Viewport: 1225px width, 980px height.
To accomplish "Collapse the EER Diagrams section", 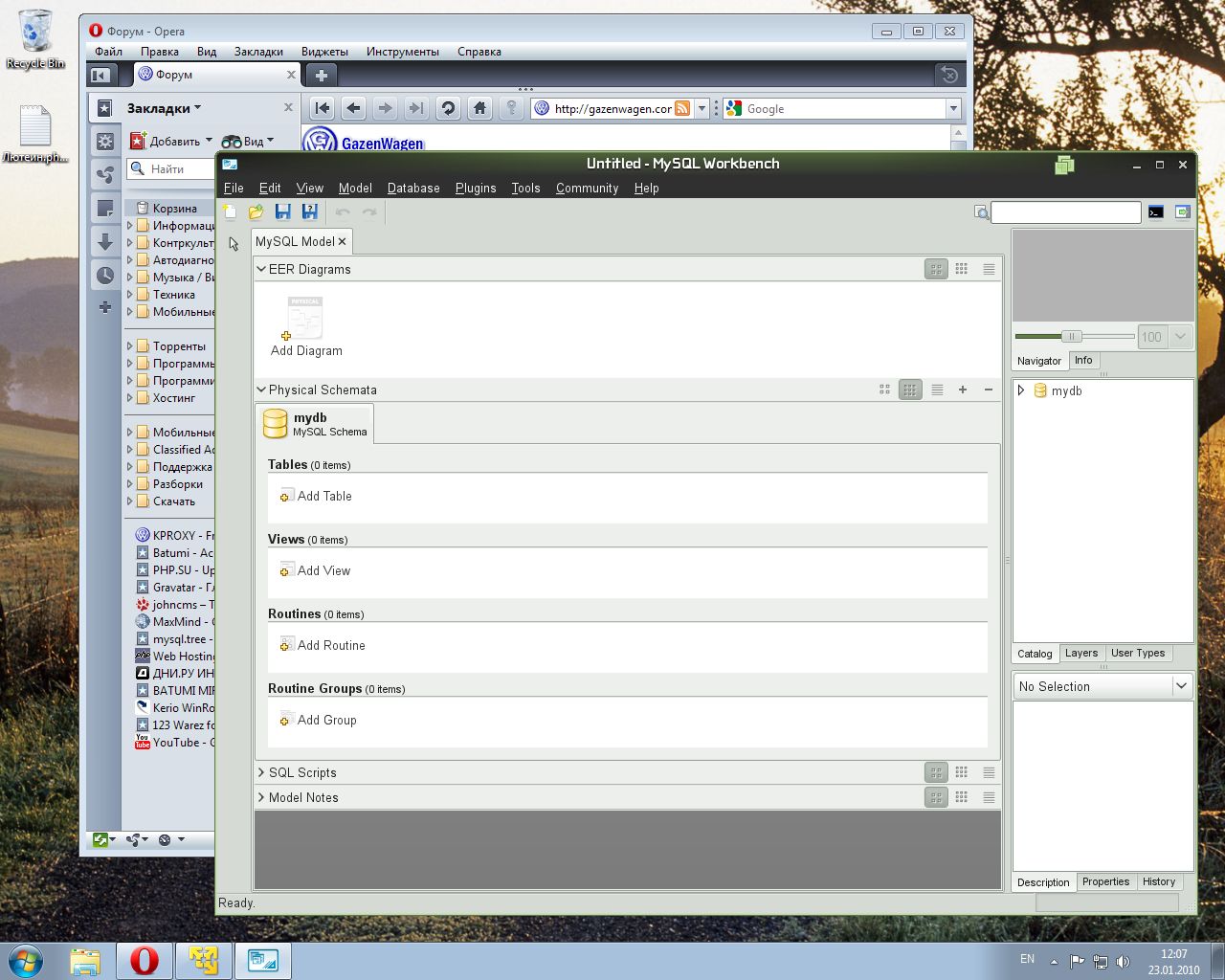I will coord(261,269).
